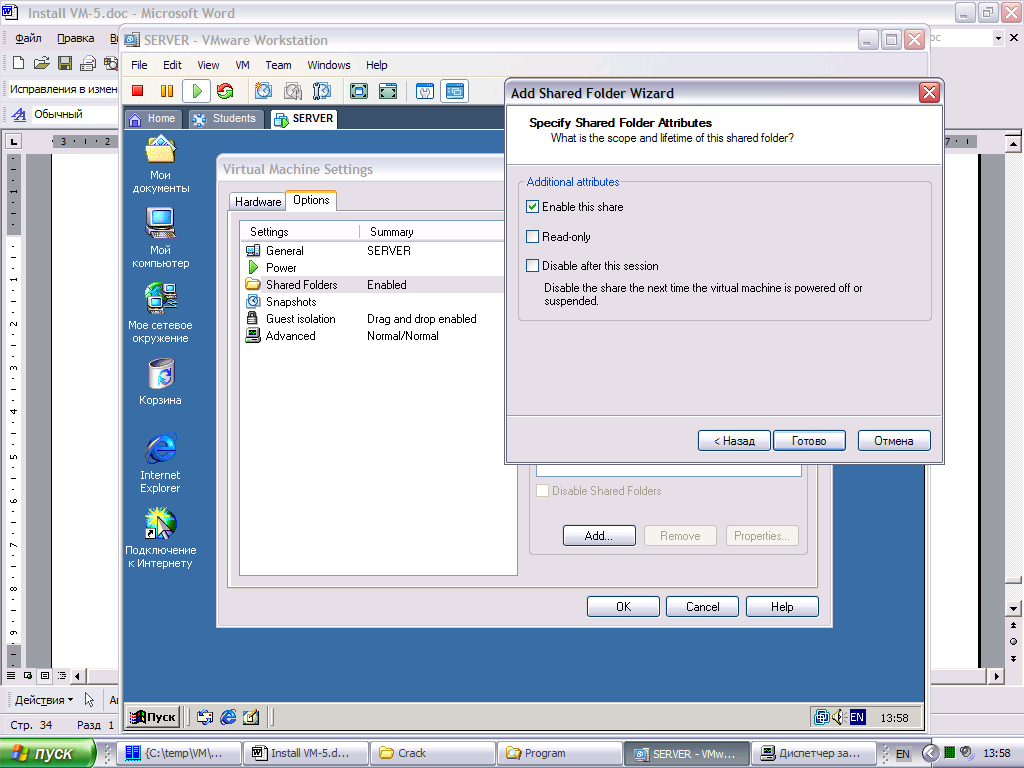
Task: Uncheck Enable this share checkbox
Action: (x=532, y=206)
